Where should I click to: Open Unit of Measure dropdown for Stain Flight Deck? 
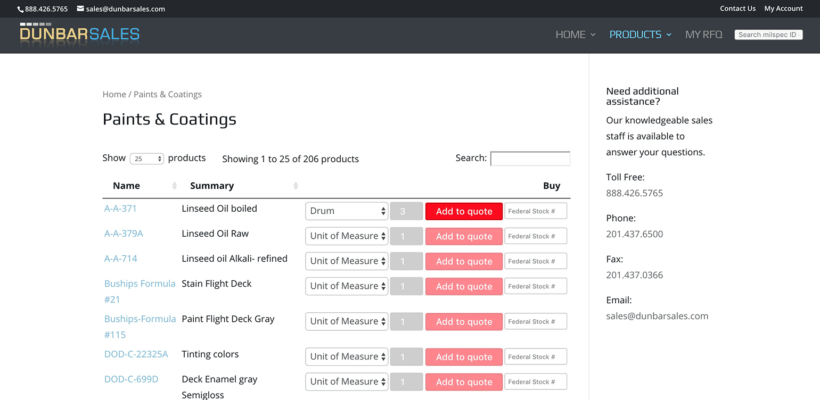[x=347, y=287]
